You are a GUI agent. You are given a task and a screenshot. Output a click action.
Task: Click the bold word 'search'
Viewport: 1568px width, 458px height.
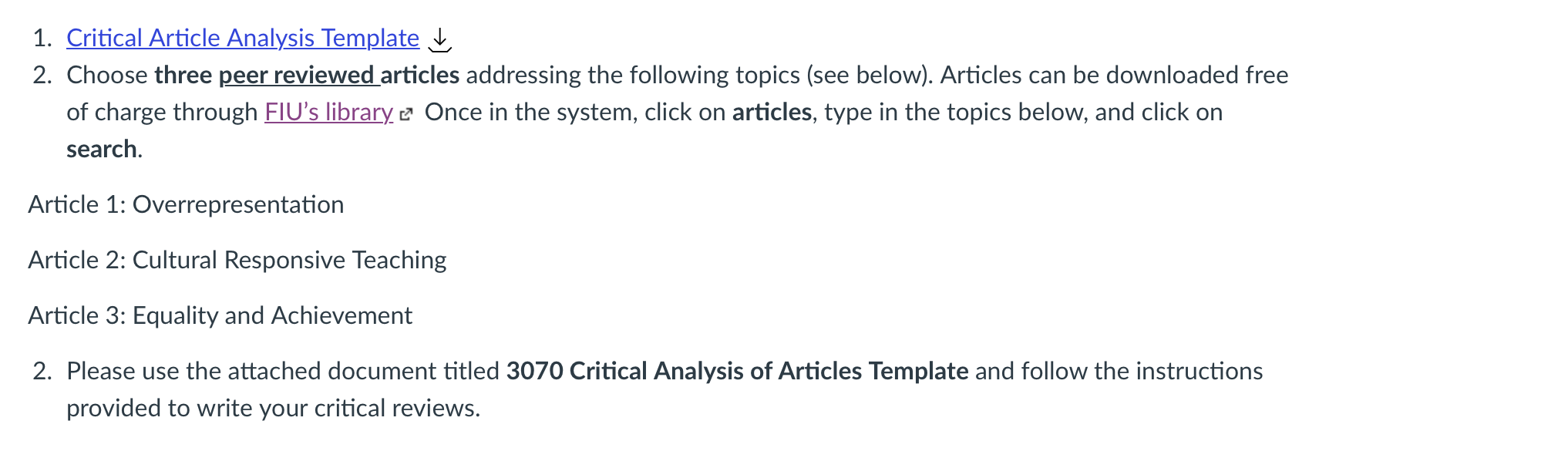[102, 149]
